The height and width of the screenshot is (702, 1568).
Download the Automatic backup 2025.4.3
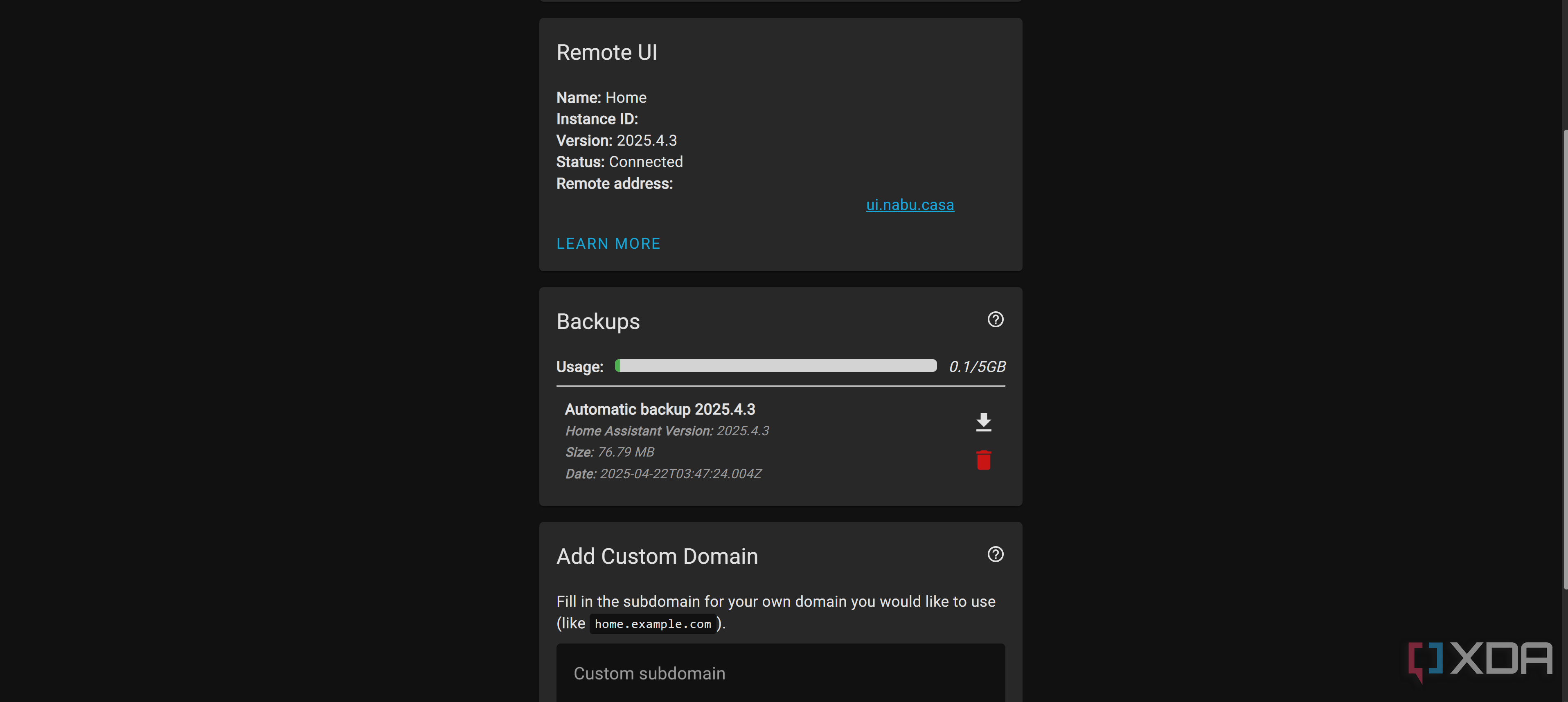tap(983, 421)
